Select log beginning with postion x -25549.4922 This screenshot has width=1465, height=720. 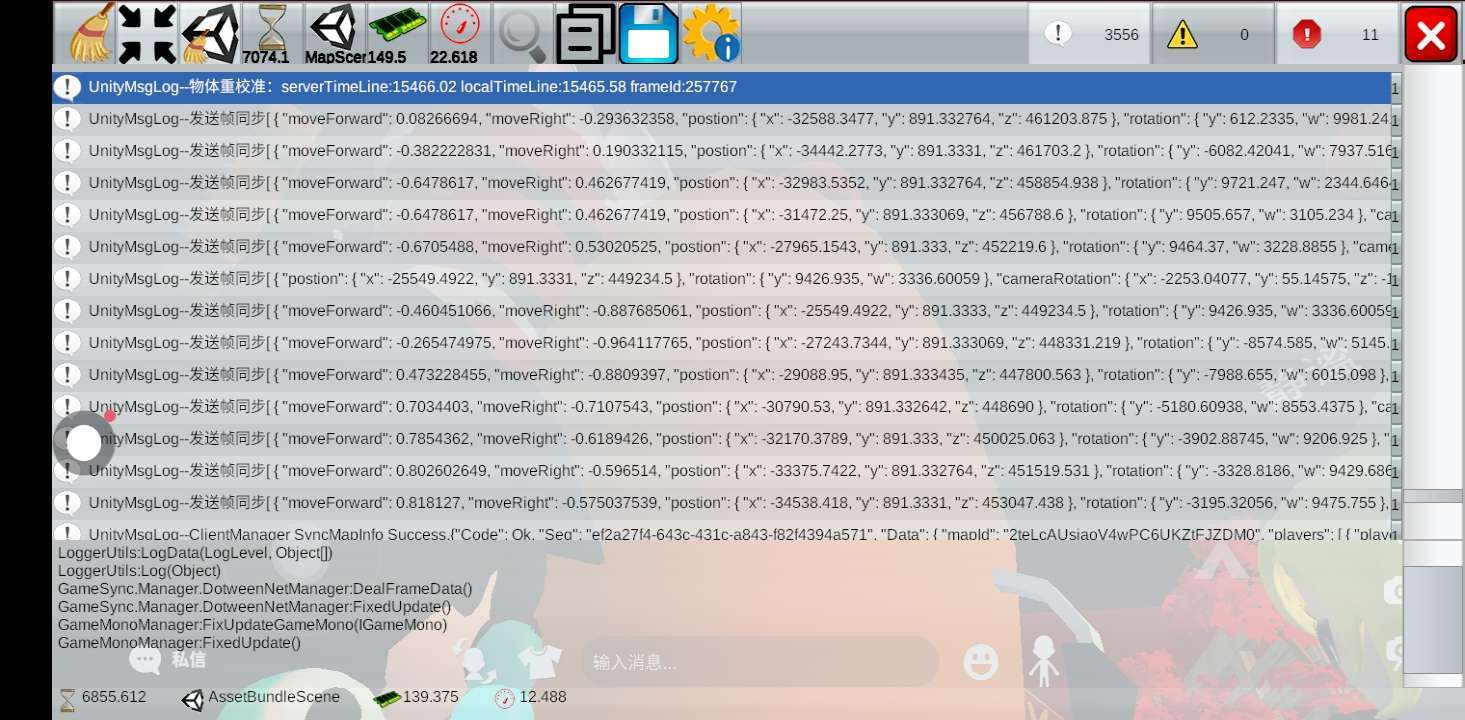click(722, 279)
